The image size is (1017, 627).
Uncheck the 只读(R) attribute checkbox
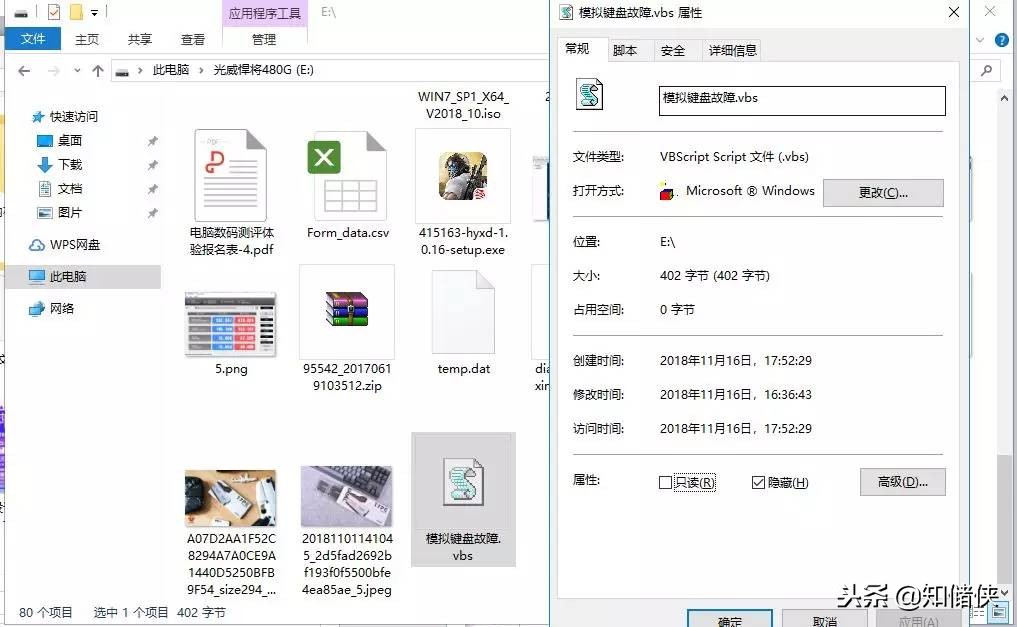coord(663,481)
